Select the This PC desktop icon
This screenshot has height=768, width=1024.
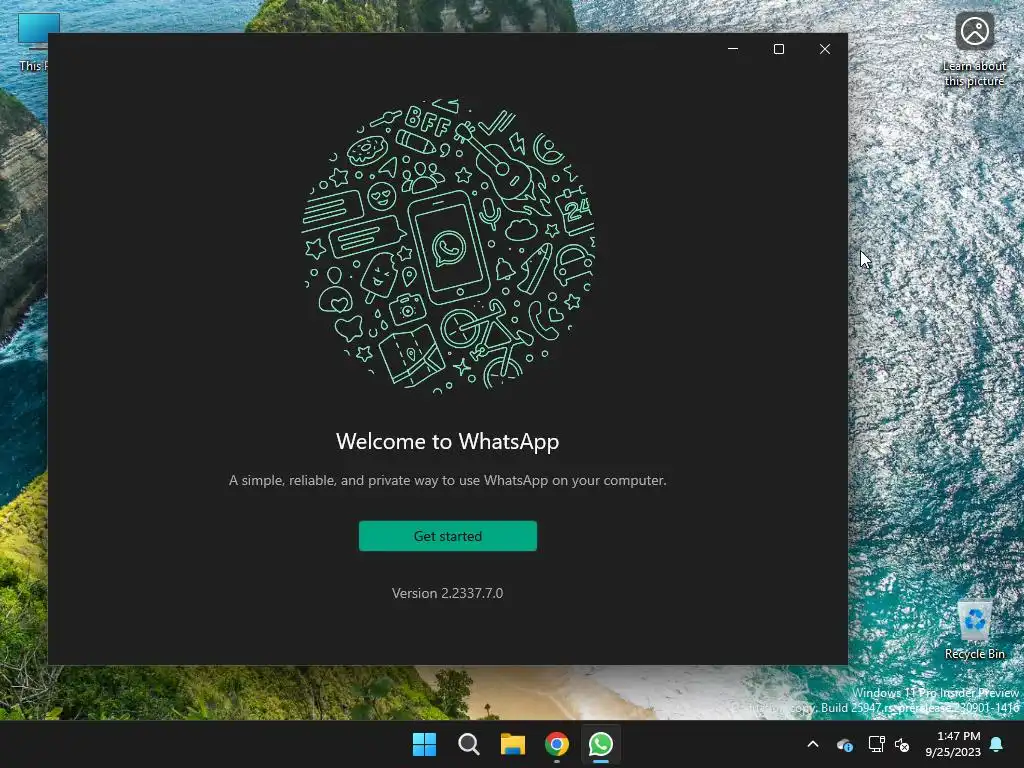click(x=33, y=42)
